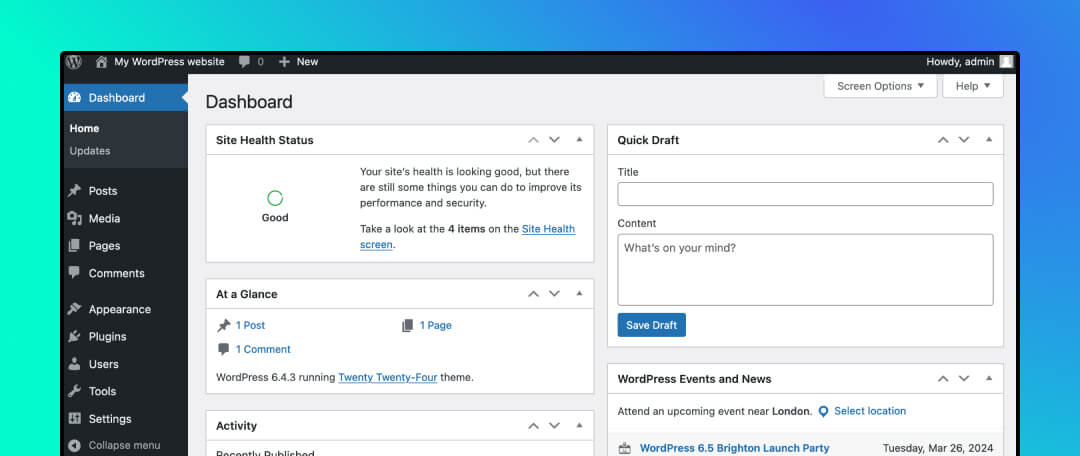Viewport: 1080px width, 456px height.
Task: Click the Select location link
Action: click(x=870, y=411)
